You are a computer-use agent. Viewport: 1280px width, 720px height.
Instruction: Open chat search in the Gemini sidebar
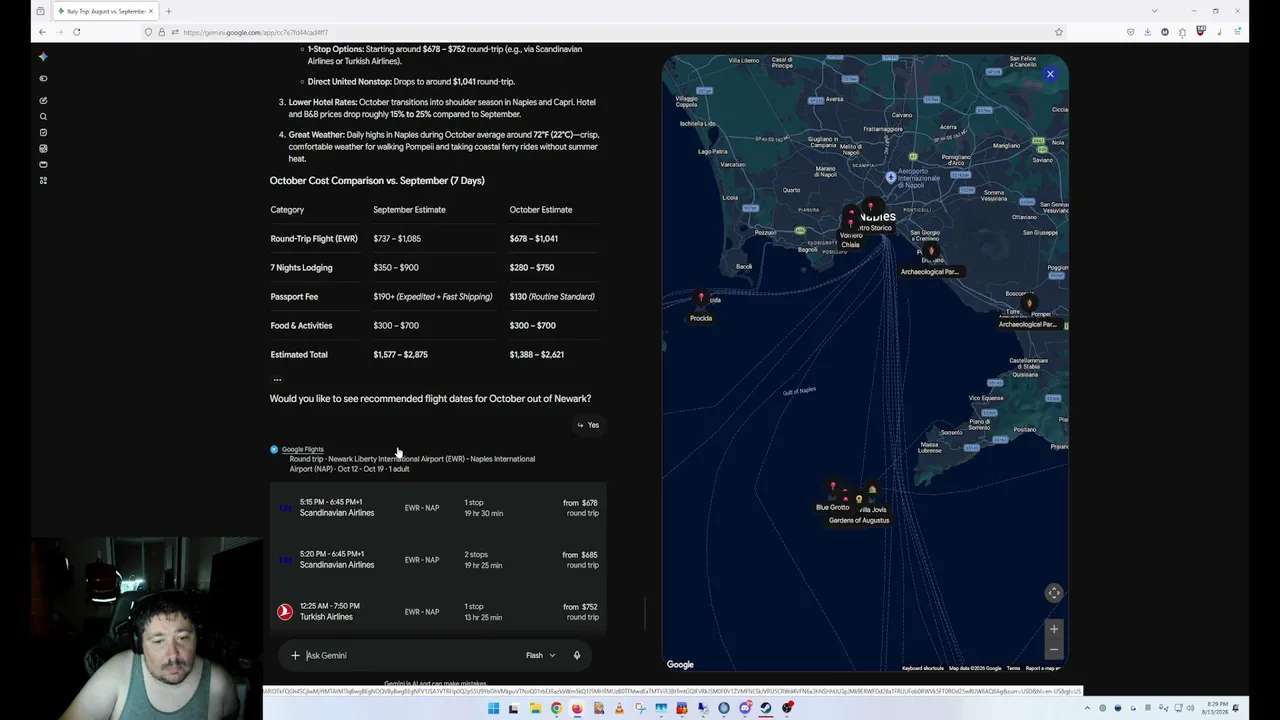(43, 116)
